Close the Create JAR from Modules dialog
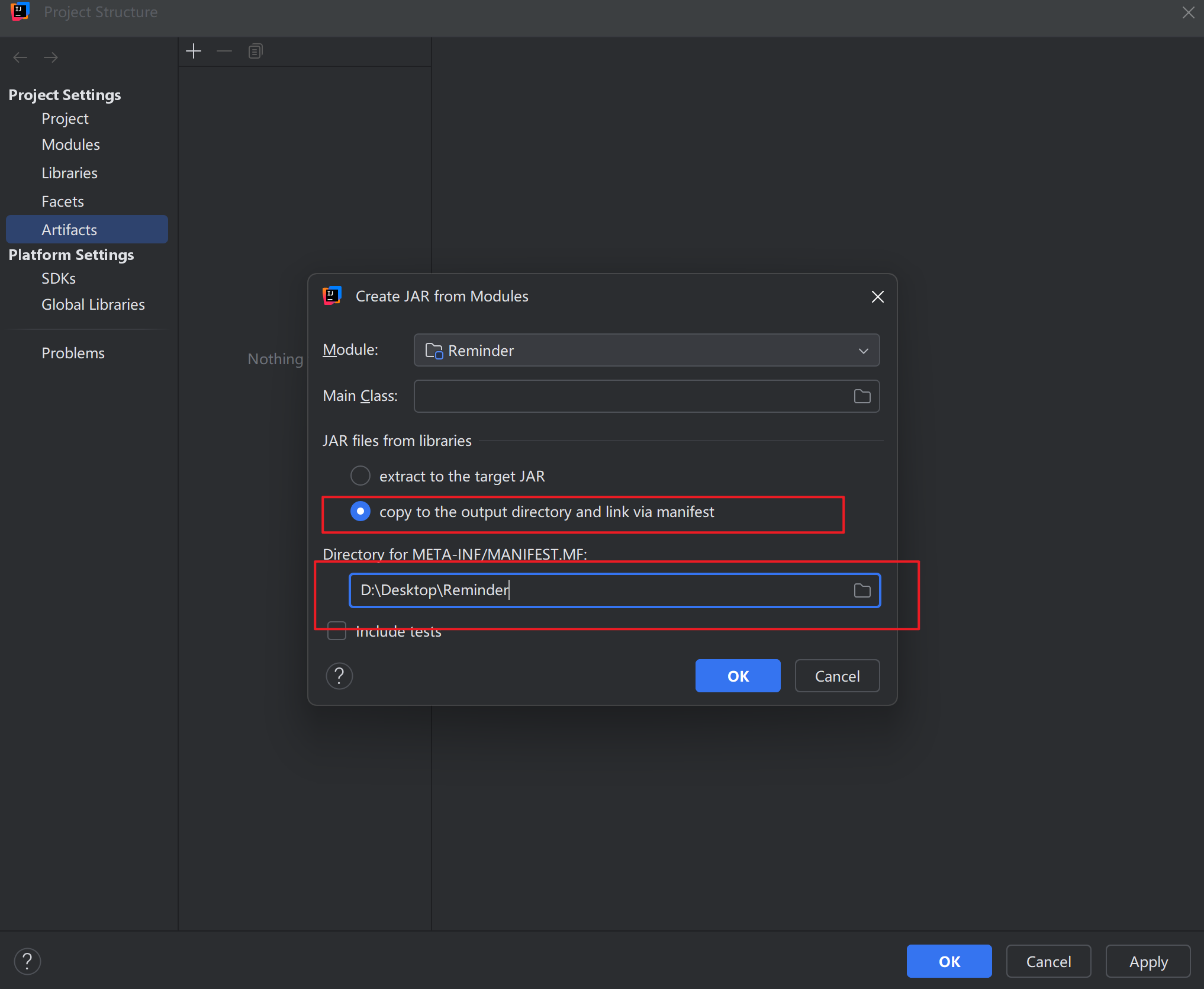This screenshot has width=1204, height=989. pos(877,297)
